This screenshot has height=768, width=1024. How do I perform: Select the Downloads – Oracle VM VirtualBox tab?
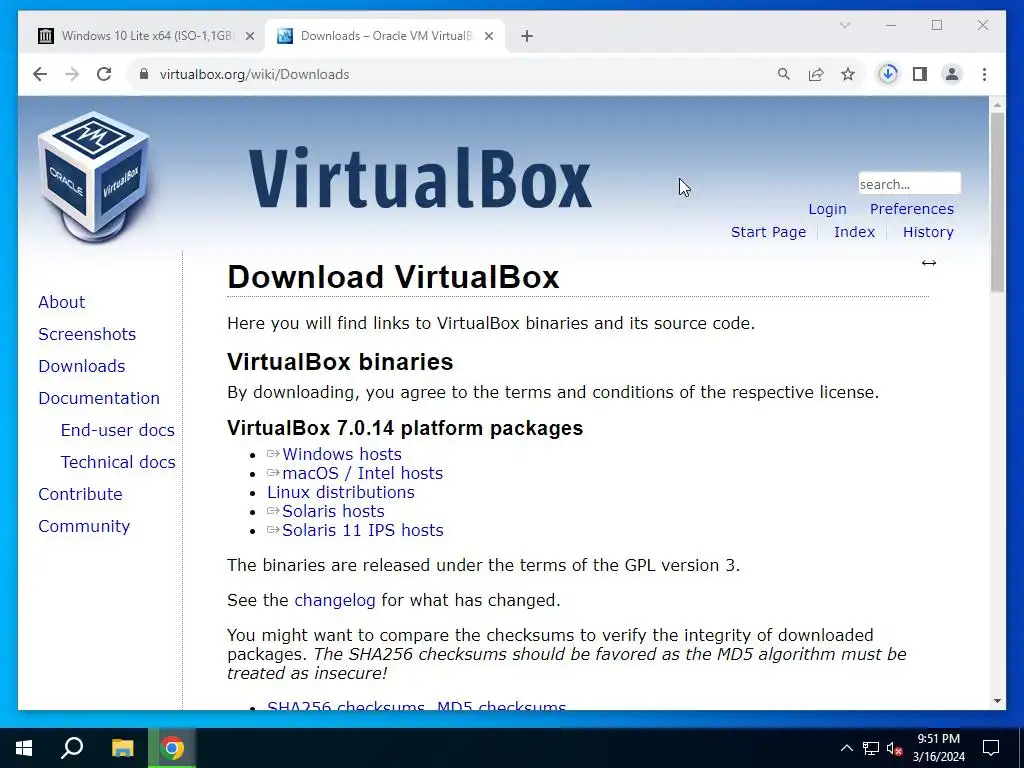(x=384, y=36)
